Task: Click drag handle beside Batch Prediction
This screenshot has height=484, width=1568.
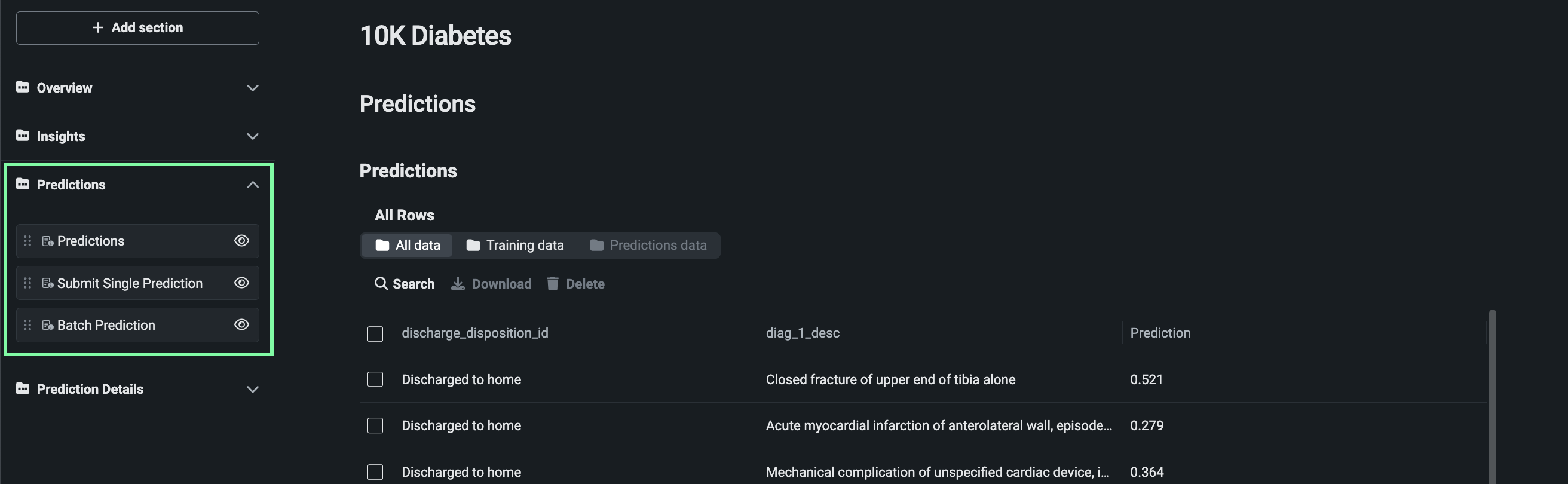Action: (27, 325)
